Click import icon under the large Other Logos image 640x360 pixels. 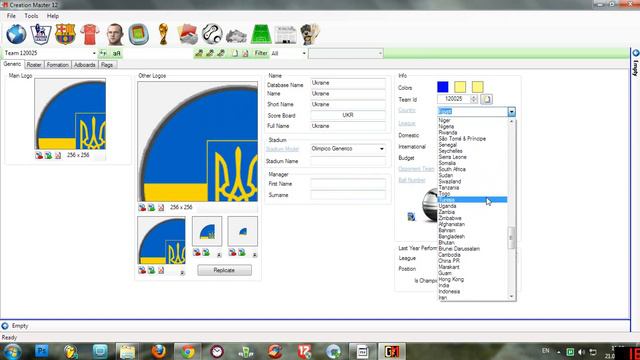pyautogui.click(x=142, y=208)
